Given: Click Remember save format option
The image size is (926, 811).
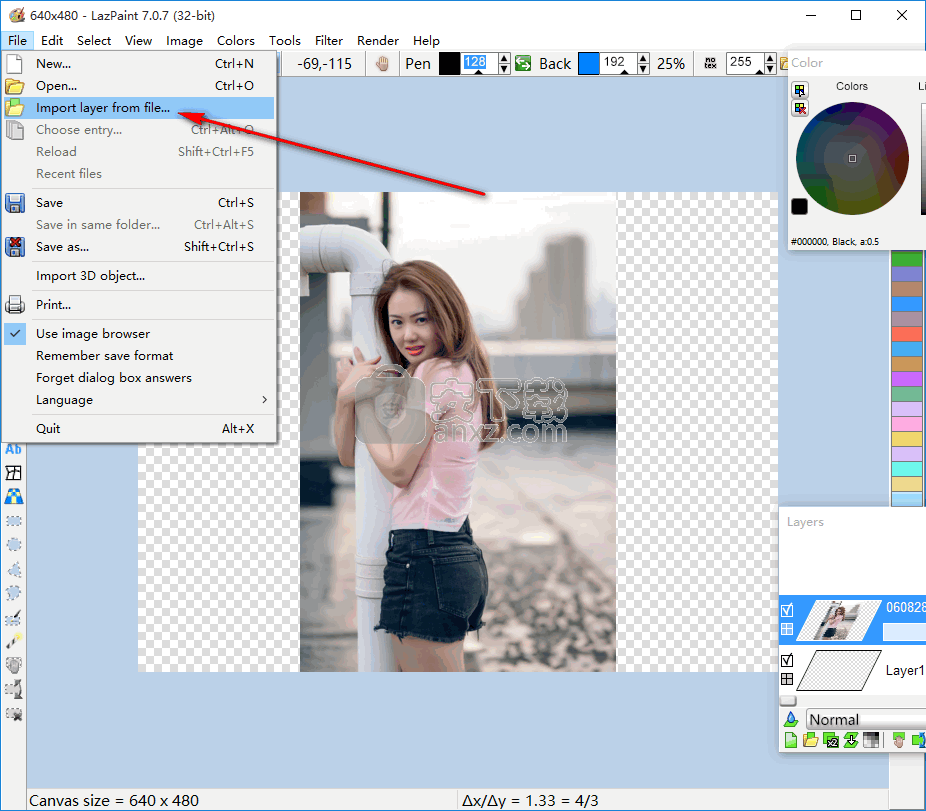Looking at the screenshot, I should coord(139,356).
